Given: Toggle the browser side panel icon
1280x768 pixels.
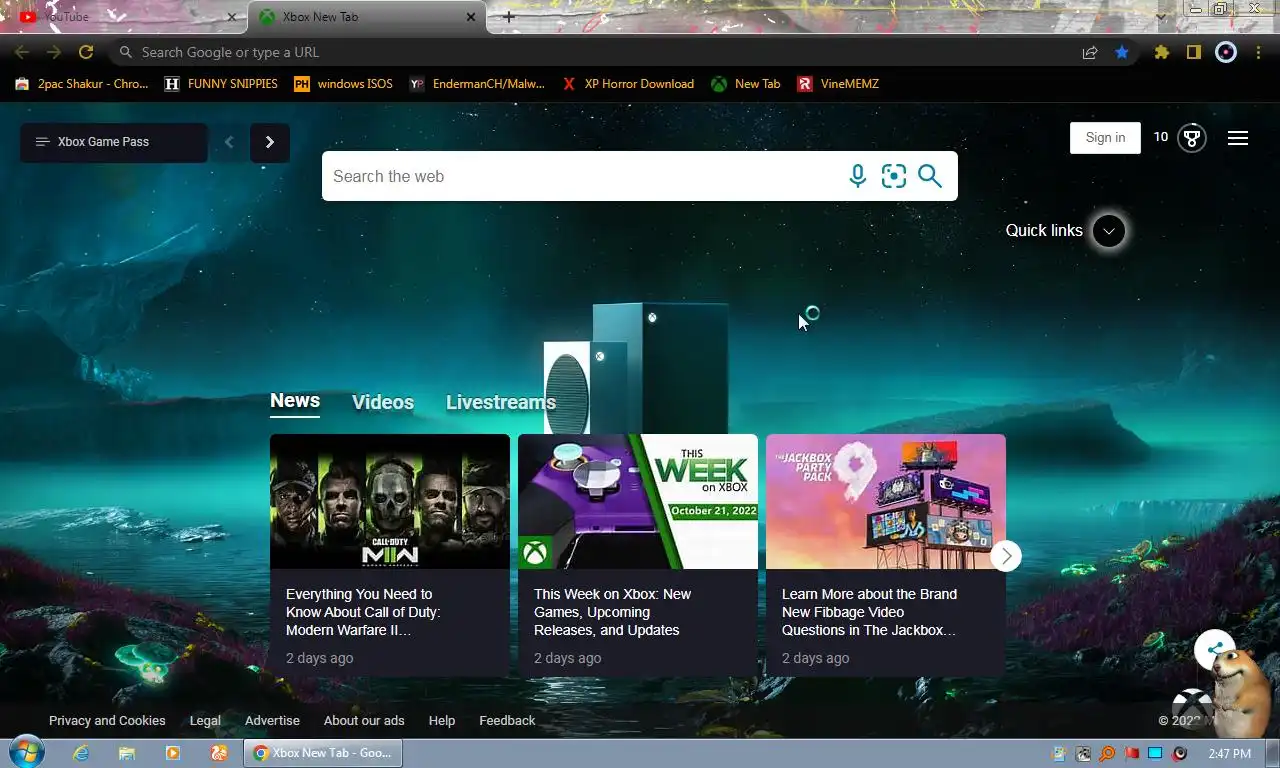Looking at the screenshot, I should [1193, 52].
